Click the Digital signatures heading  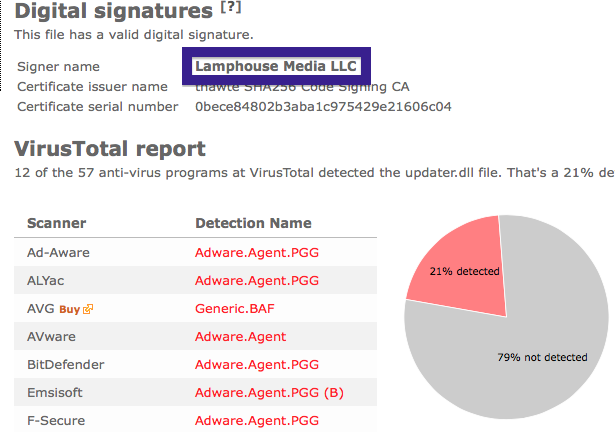pos(114,11)
